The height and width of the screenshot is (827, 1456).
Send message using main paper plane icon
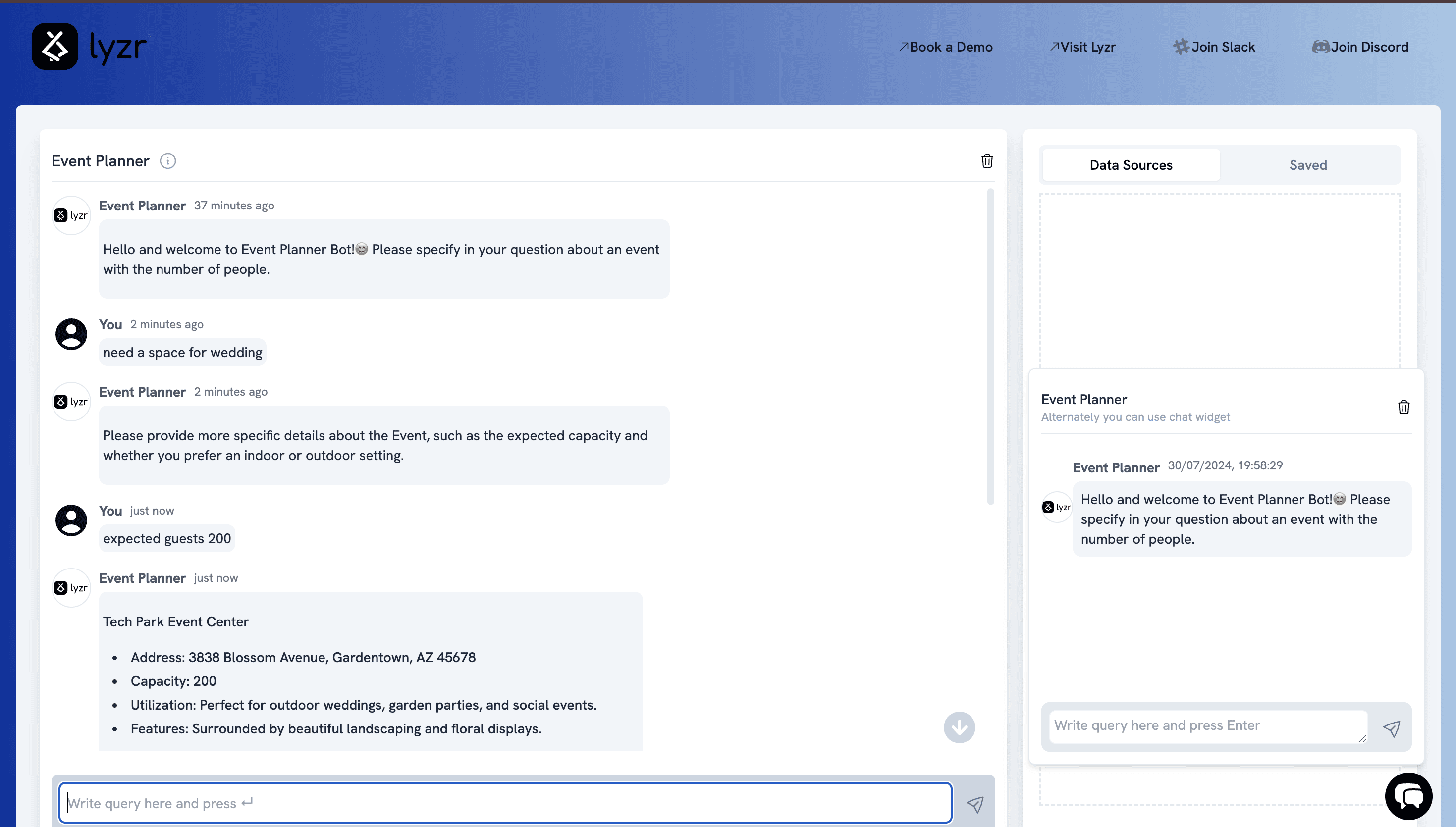(975, 804)
